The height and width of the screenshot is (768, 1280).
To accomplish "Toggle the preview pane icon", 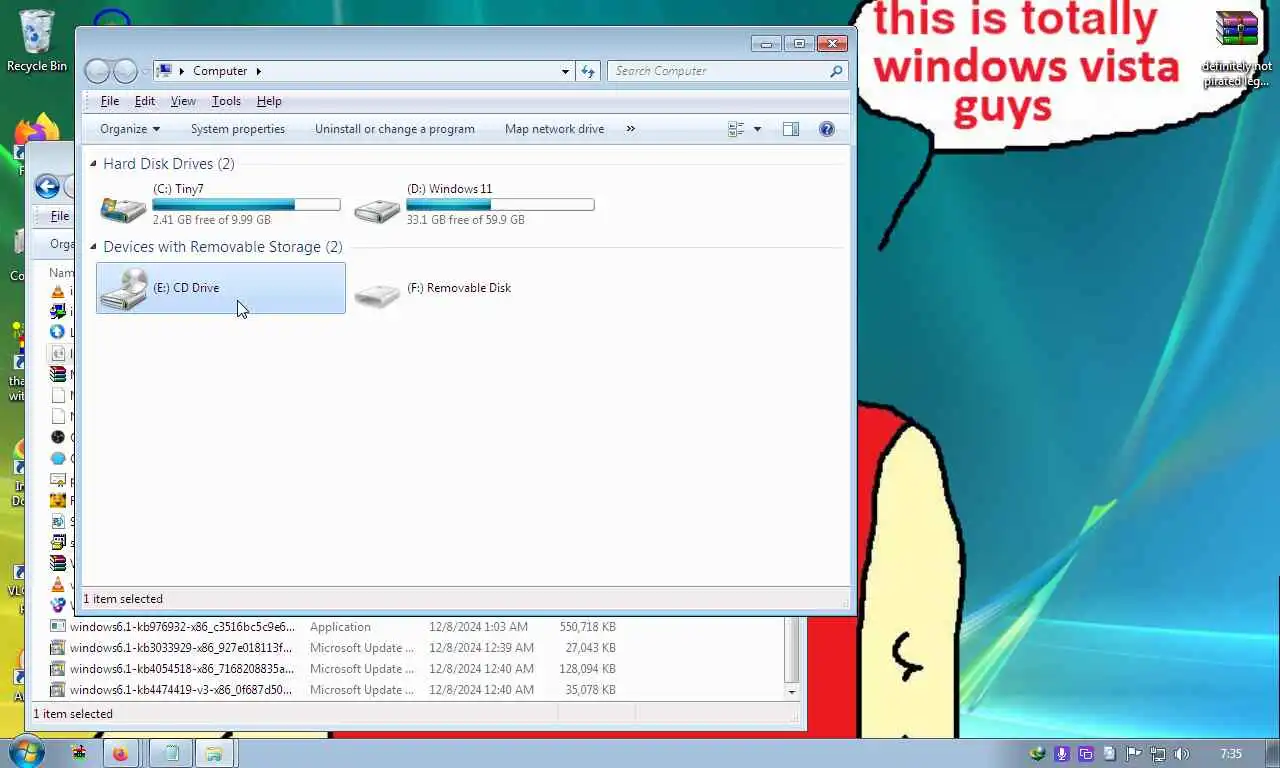I will tap(791, 129).
